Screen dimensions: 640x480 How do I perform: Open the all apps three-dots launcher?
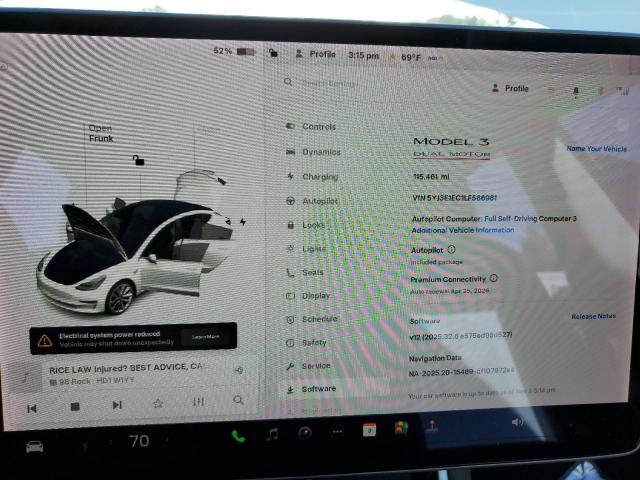(x=337, y=431)
